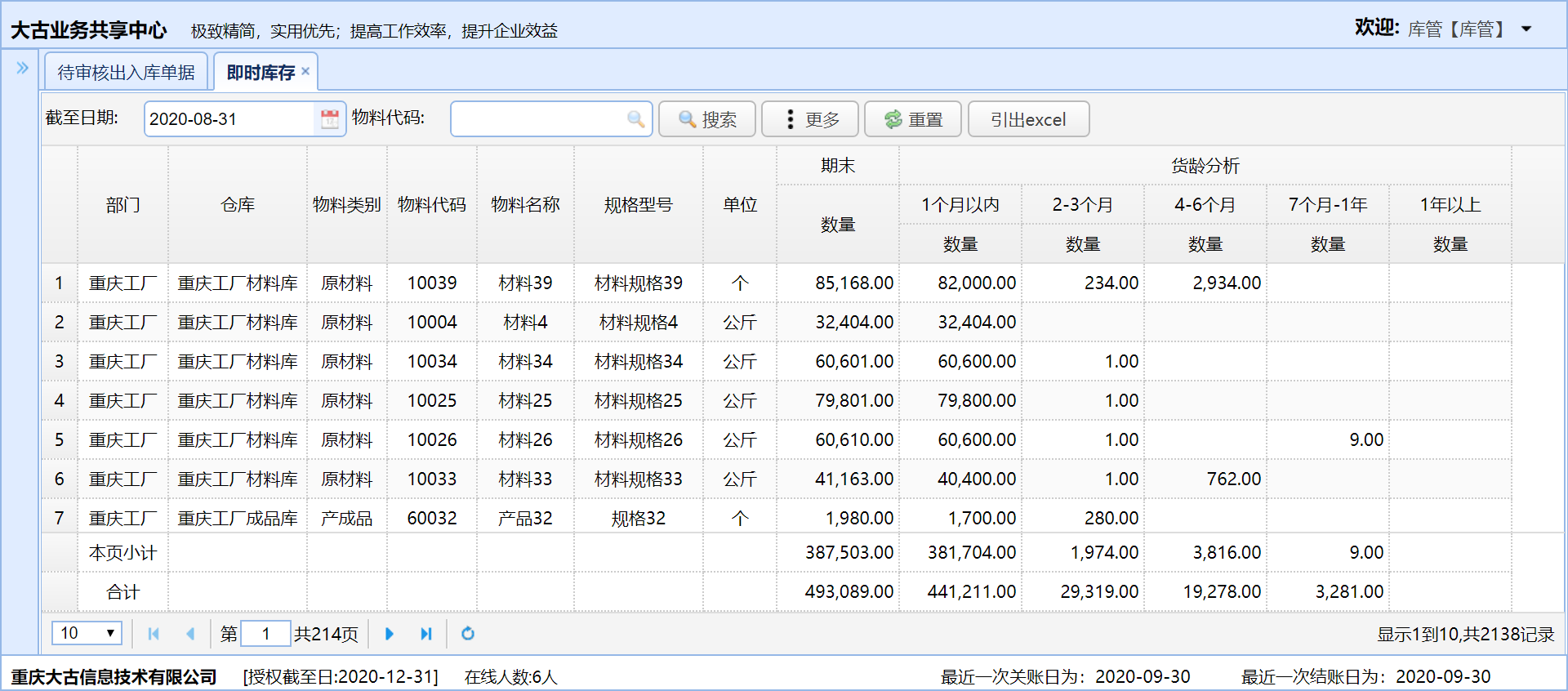The image size is (1568, 691).
Task: Go to the previous page arrow
Action: pos(190,634)
